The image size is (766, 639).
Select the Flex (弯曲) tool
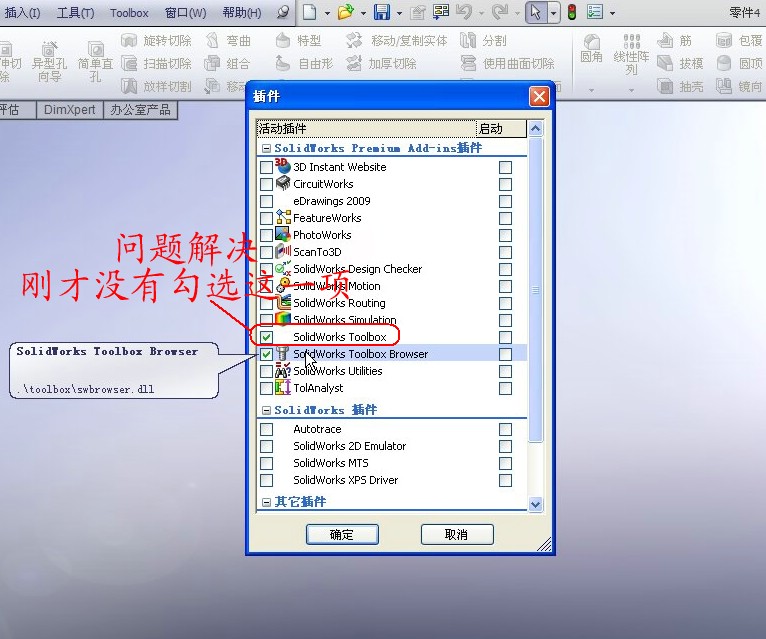pyautogui.click(x=228, y=41)
